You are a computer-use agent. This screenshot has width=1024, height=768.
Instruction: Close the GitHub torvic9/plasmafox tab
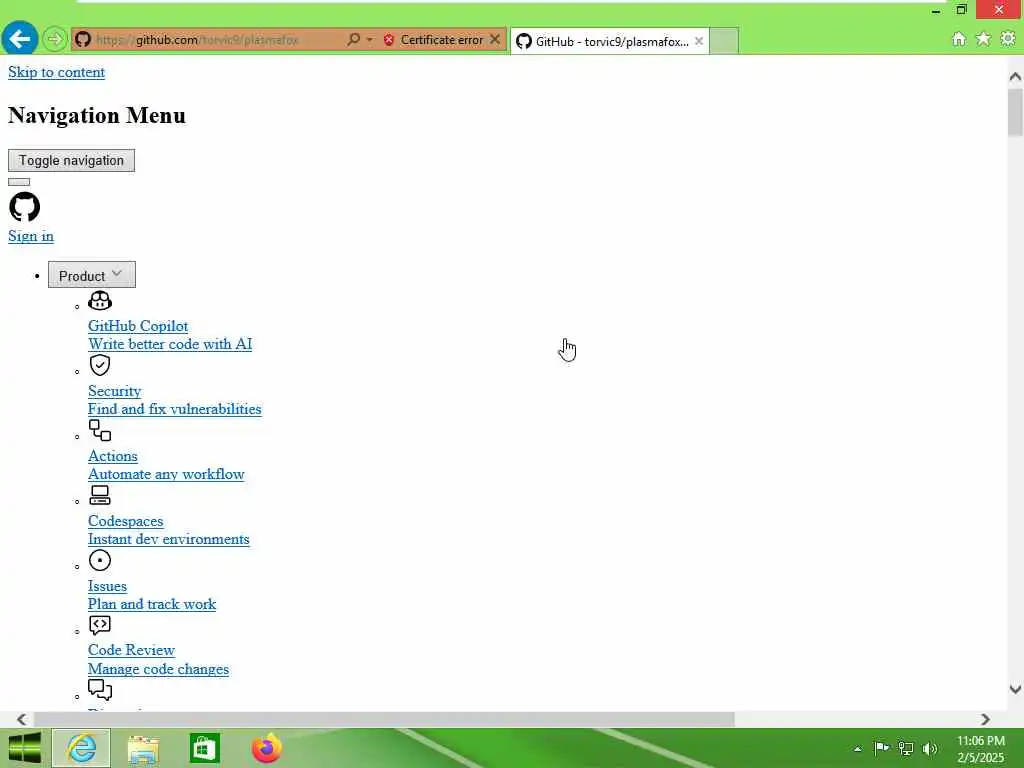pos(699,41)
